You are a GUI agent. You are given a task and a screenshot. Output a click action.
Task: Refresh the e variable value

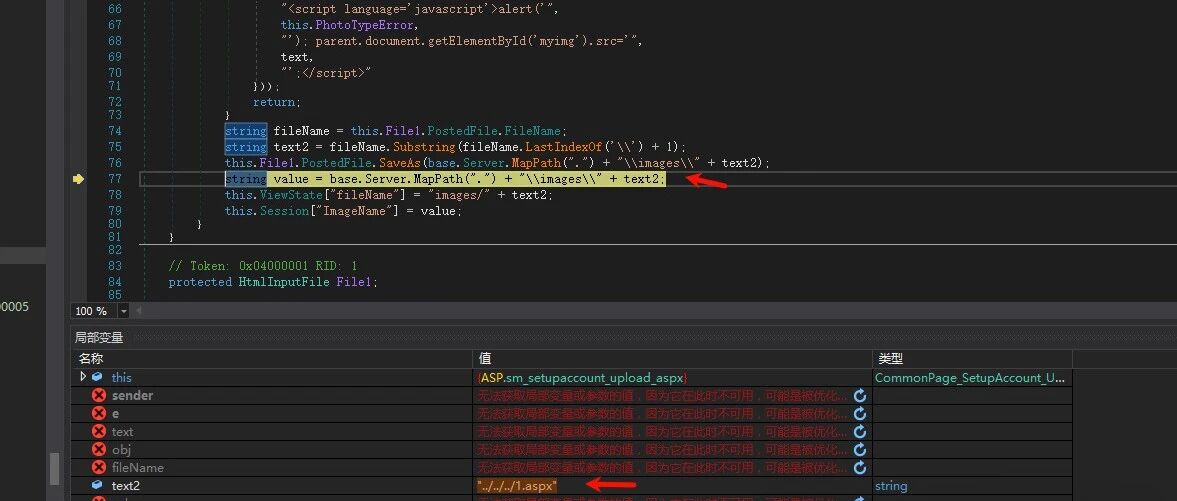coord(860,413)
